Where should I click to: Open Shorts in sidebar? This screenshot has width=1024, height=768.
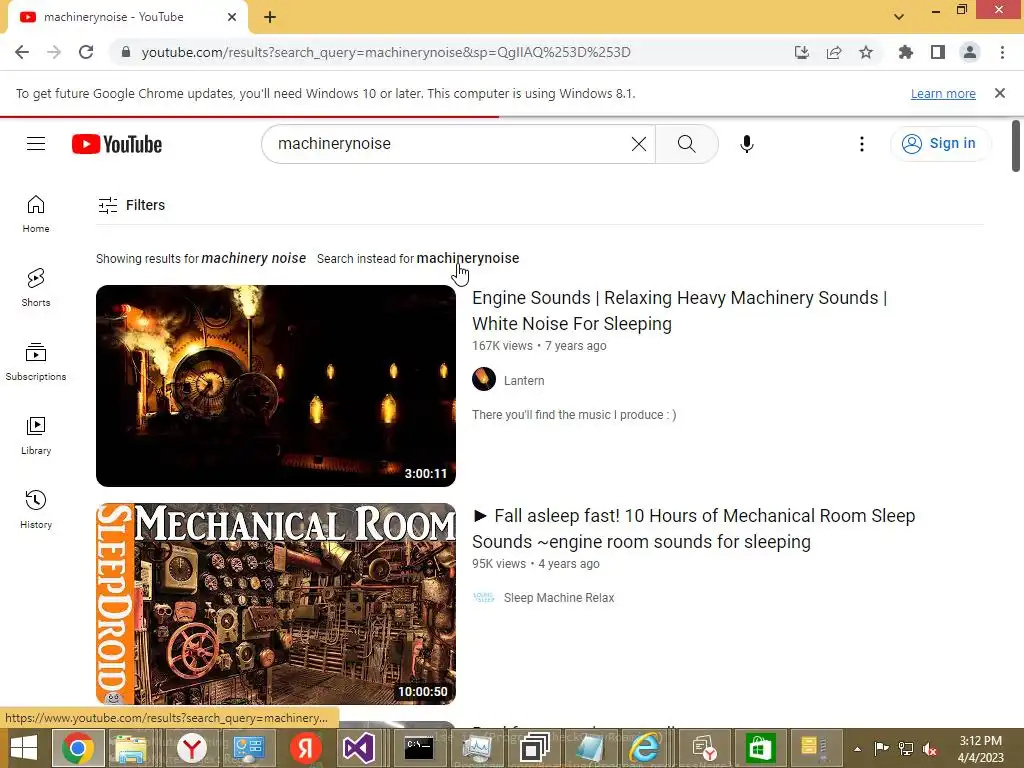click(36, 288)
